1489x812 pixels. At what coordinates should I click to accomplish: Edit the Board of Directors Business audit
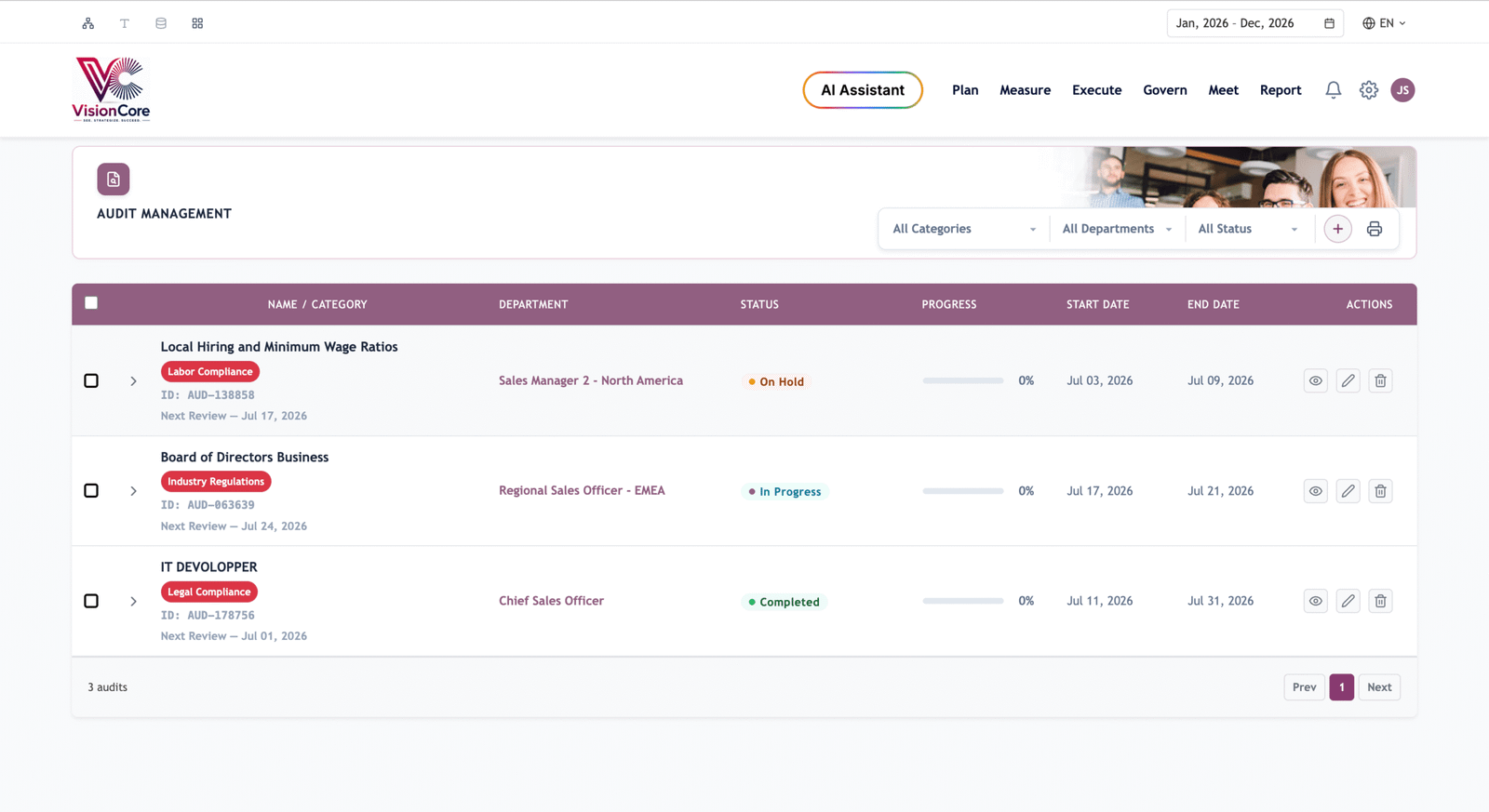[x=1348, y=491]
